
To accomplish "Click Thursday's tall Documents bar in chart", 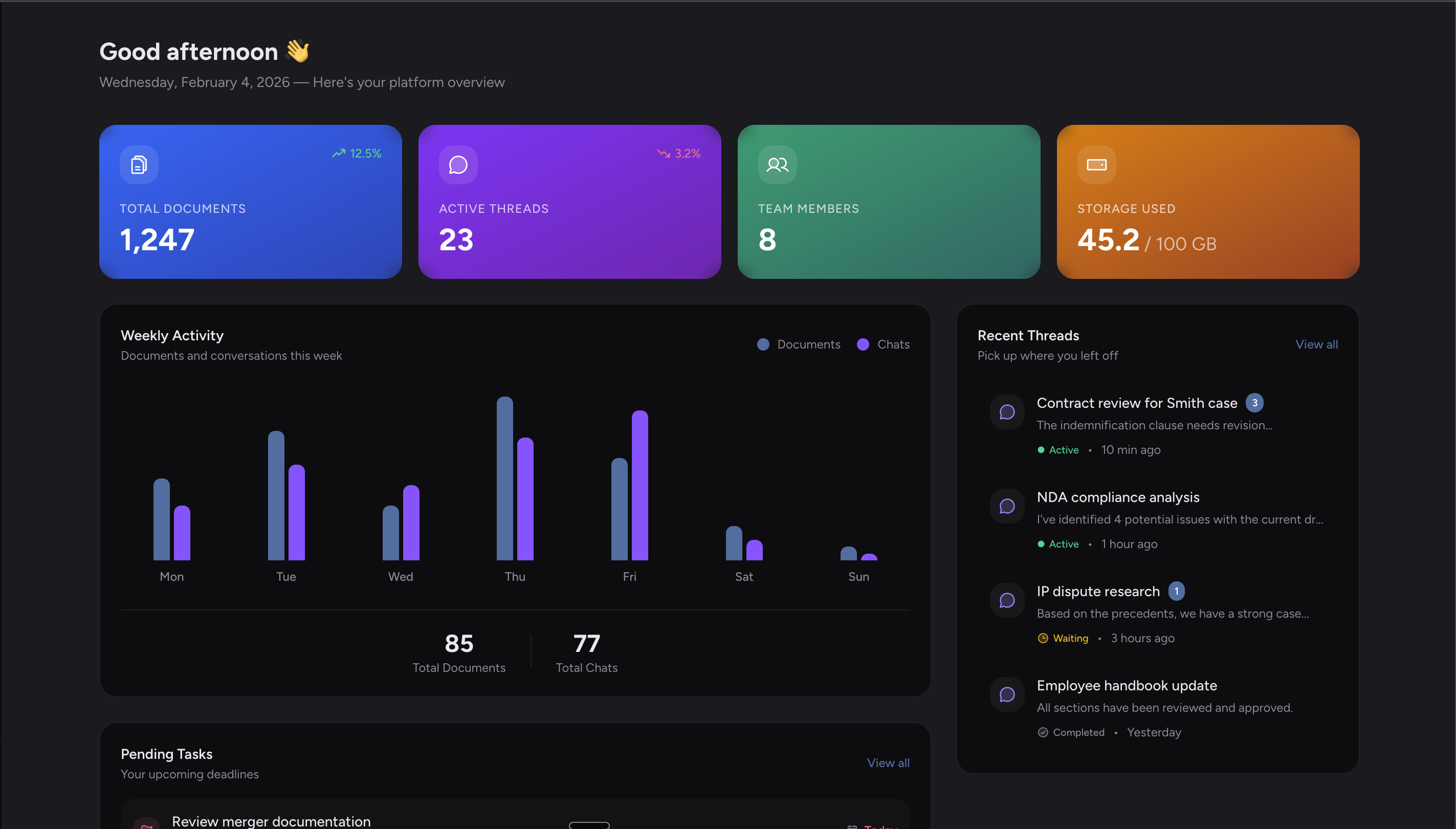I will [504, 478].
